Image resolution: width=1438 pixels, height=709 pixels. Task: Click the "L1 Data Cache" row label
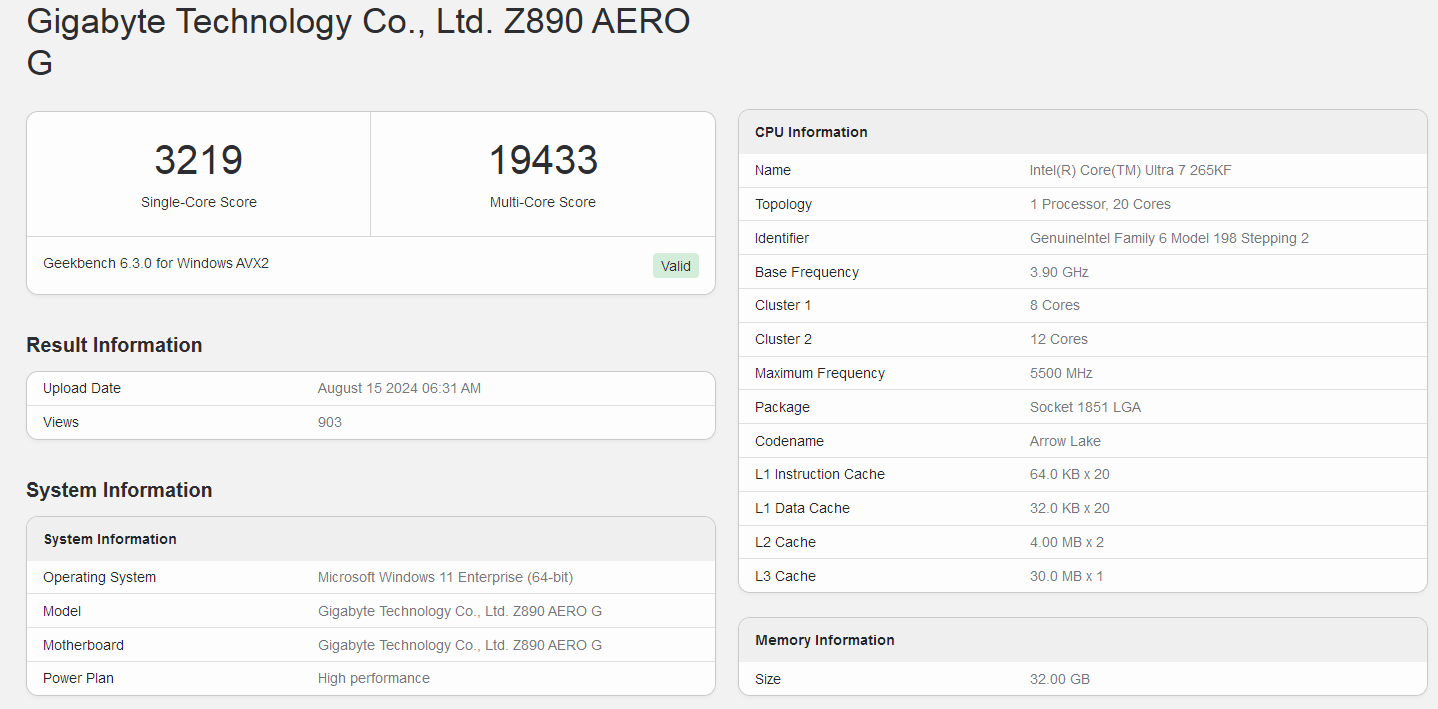pyautogui.click(x=802, y=508)
